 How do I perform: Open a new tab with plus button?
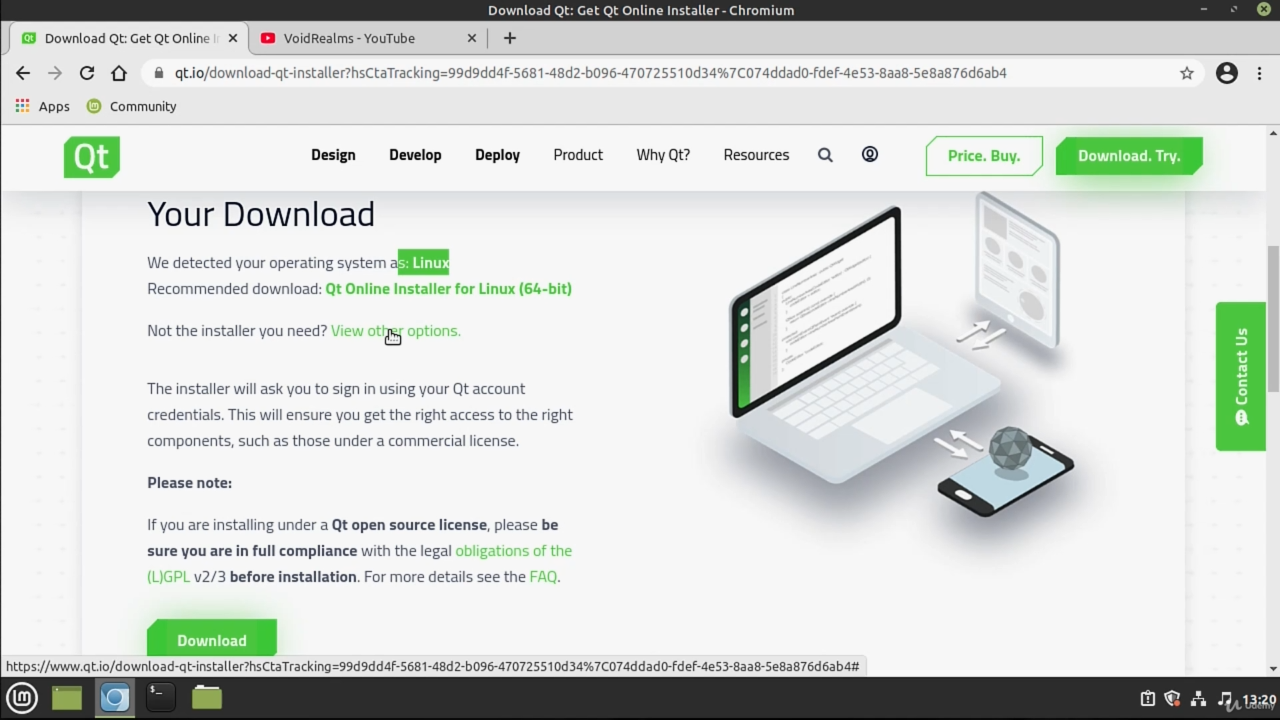click(x=510, y=38)
